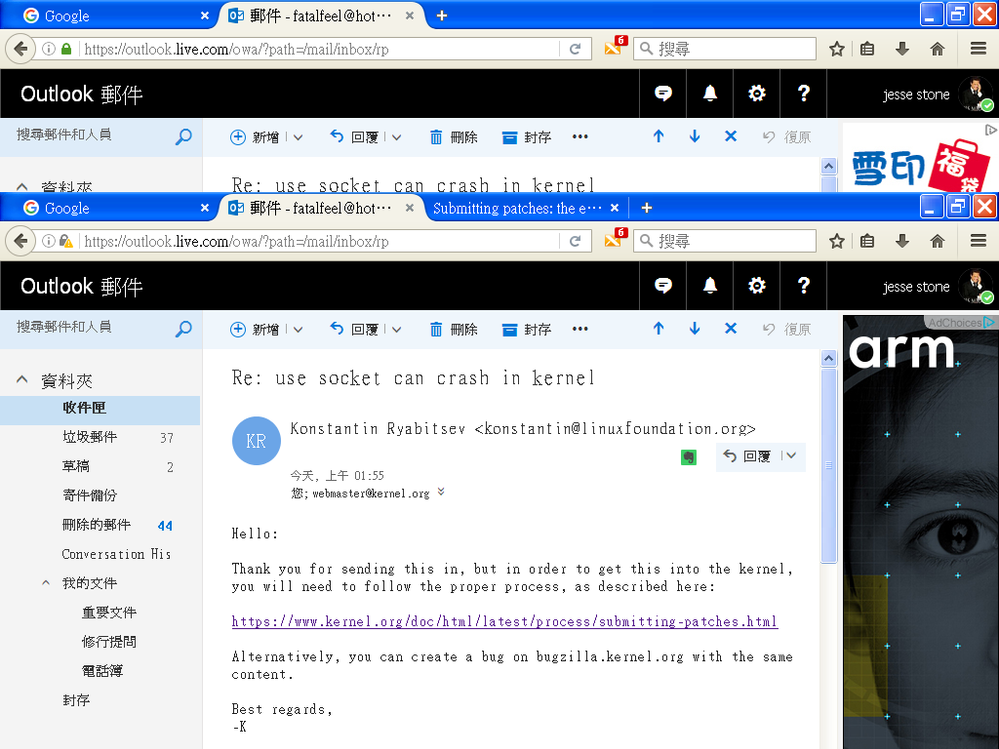Screen dimensions: 999x749
Task: Click home icon in front window browser toolbar
Action: point(937,241)
